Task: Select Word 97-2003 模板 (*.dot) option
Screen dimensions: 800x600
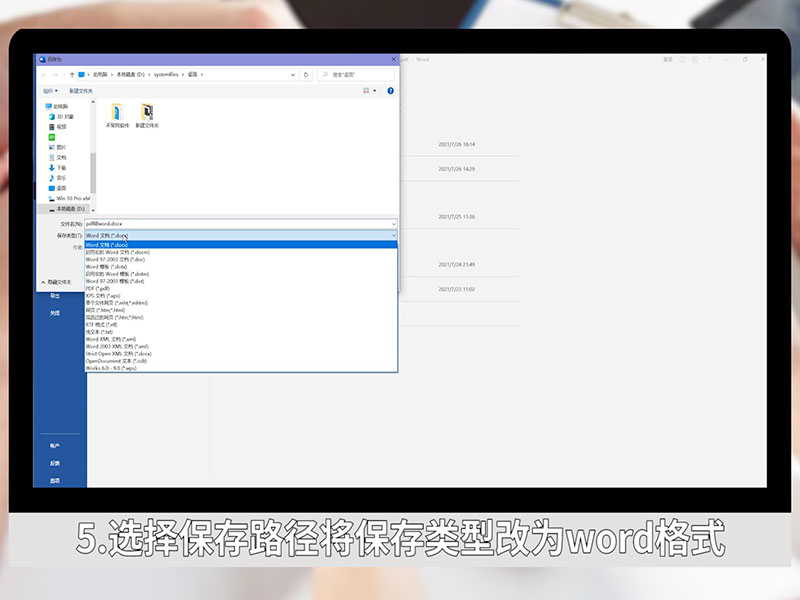Action: 241,281
